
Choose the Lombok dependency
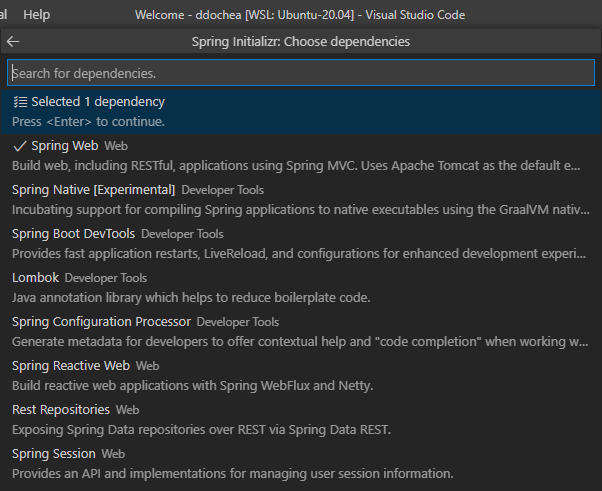click(x=301, y=288)
